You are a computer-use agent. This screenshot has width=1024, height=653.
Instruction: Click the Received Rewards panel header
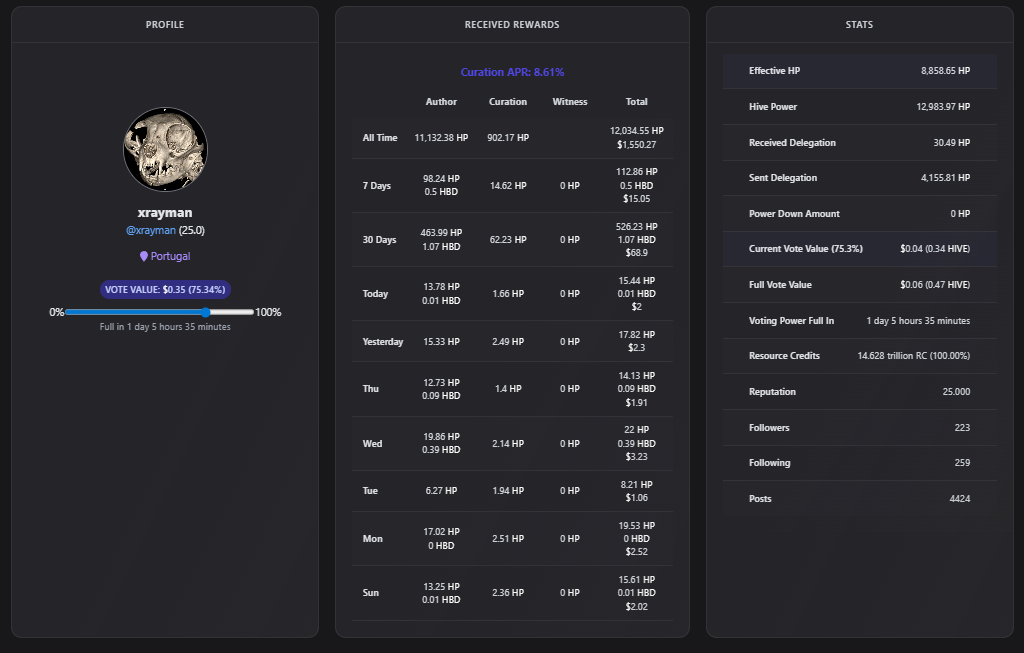(x=512, y=25)
